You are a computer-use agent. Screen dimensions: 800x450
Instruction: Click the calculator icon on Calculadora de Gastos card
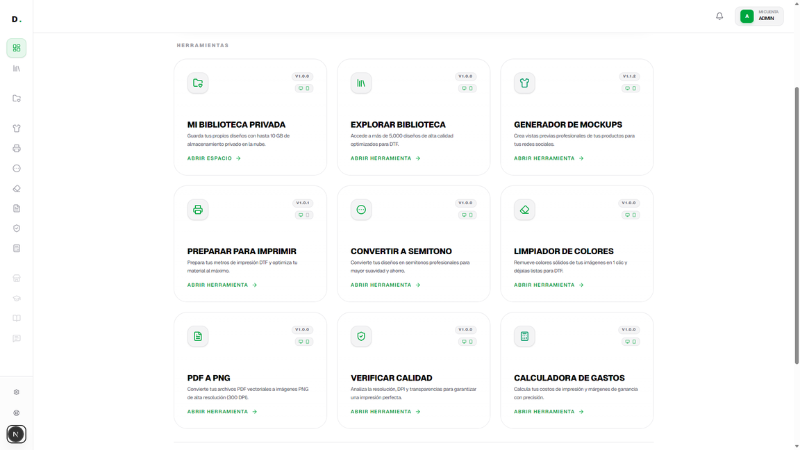click(524, 336)
